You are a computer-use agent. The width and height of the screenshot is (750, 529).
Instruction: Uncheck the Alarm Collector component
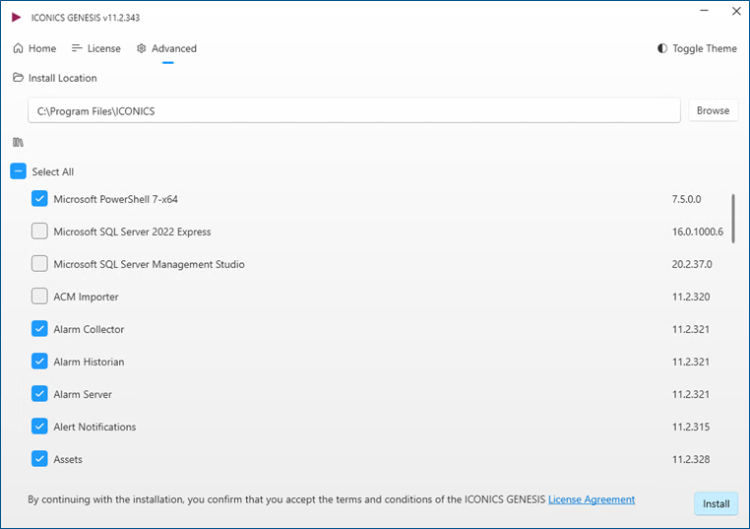(39, 329)
